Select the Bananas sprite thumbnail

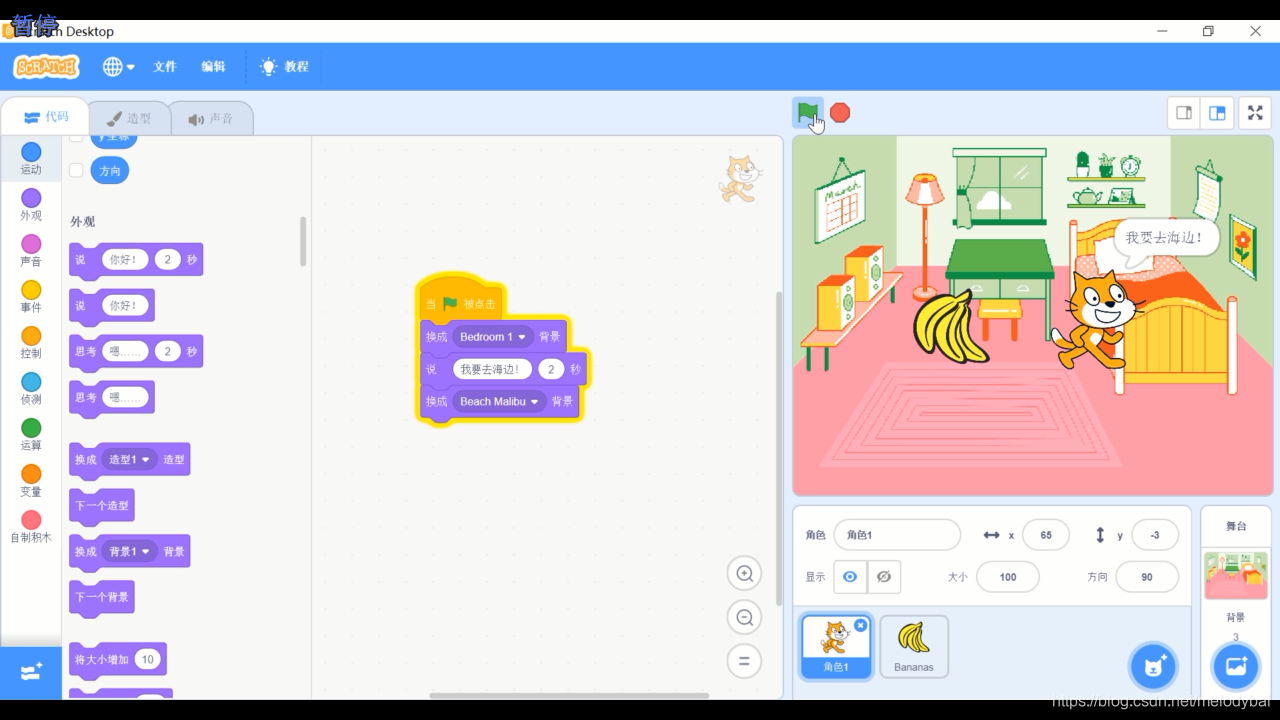[x=914, y=647]
